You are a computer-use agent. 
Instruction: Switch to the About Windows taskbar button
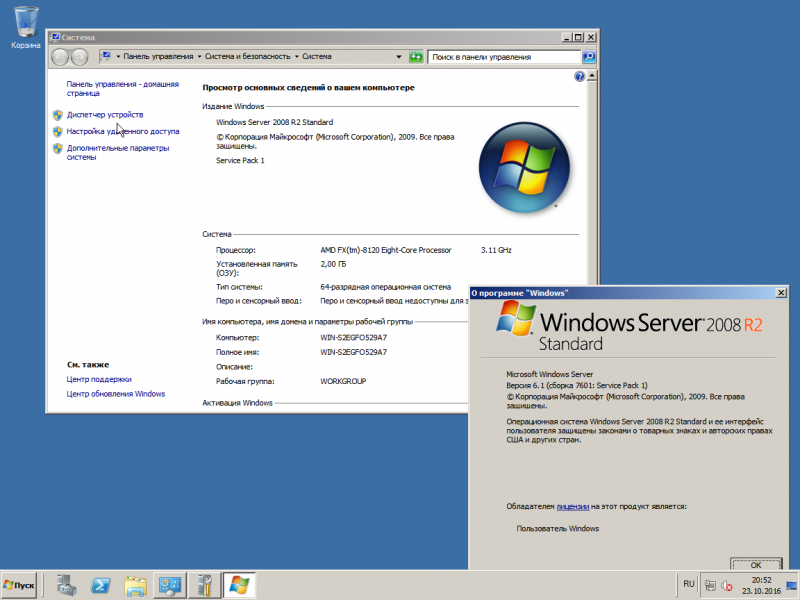point(239,585)
